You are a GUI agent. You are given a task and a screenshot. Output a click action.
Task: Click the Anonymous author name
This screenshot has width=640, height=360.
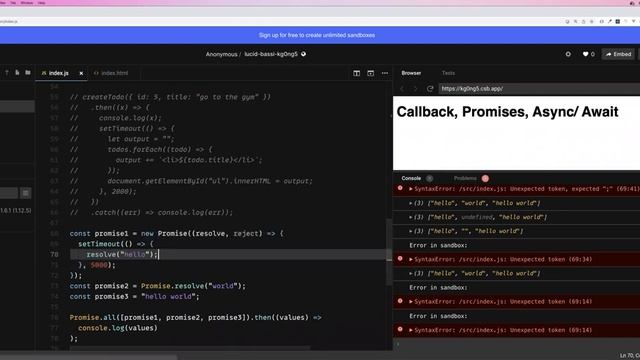pyautogui.click(x=221, y=54)
